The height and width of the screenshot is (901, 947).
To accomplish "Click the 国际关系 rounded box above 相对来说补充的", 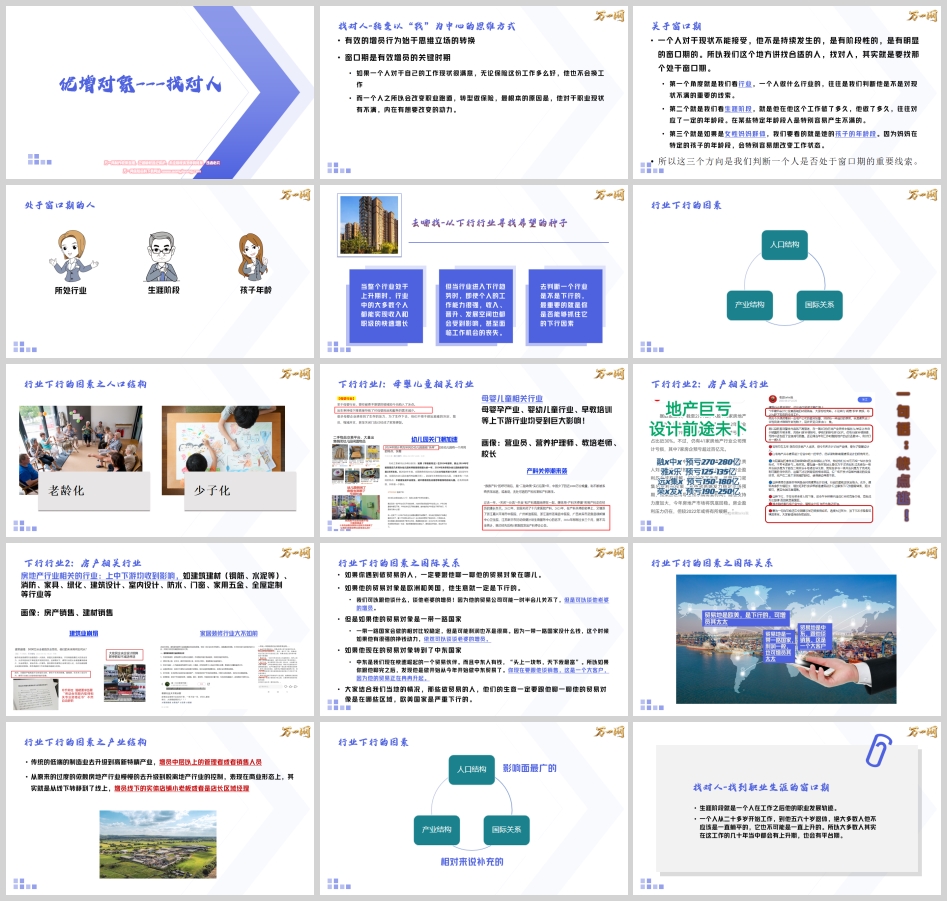I will coord(507,829).
